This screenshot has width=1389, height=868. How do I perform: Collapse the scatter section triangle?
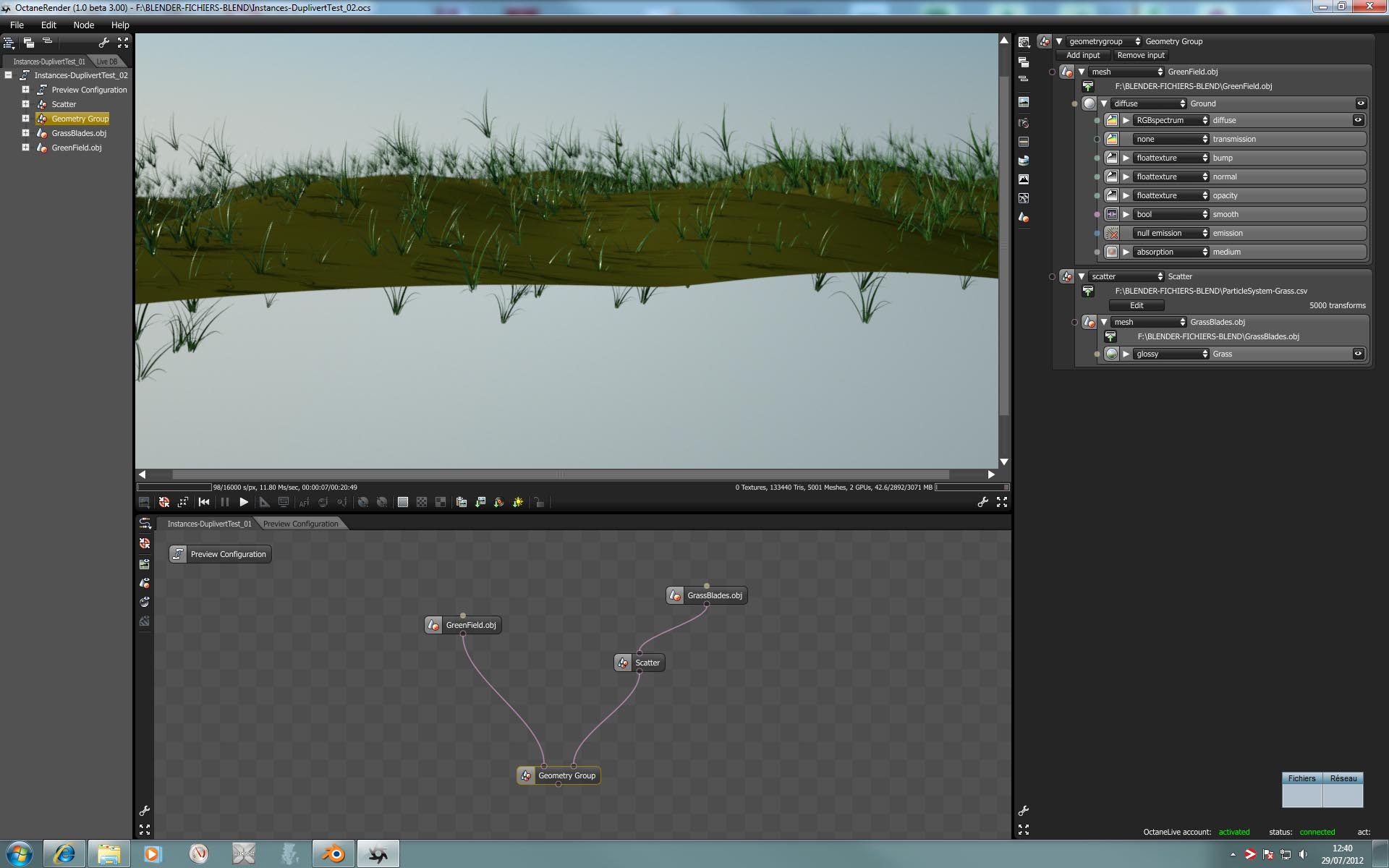1082,276
